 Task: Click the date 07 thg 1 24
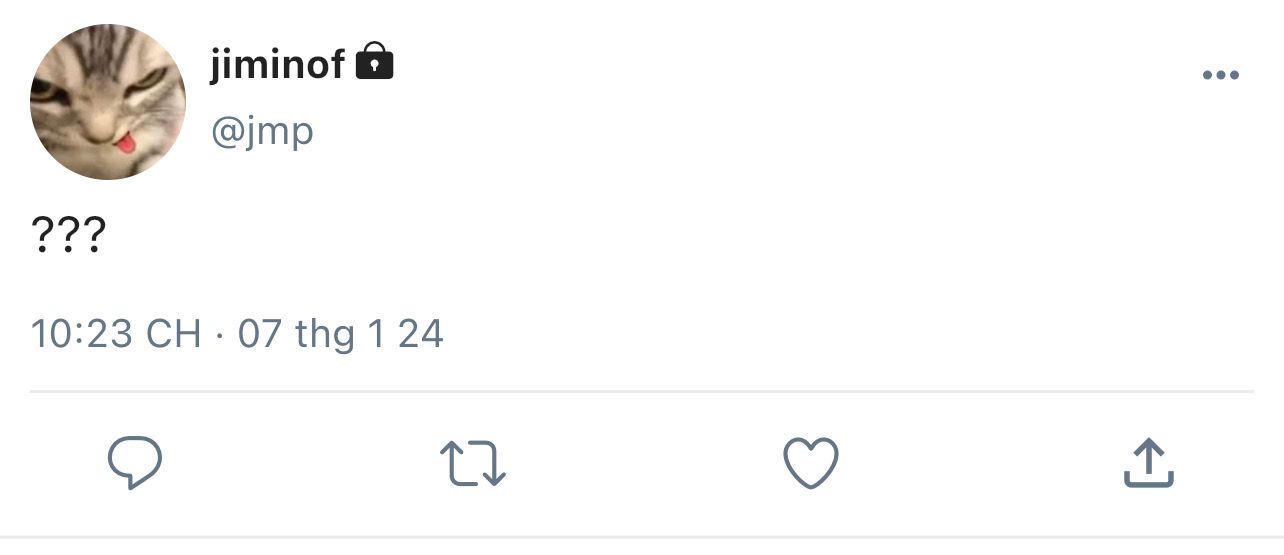[x=340, y=333]
